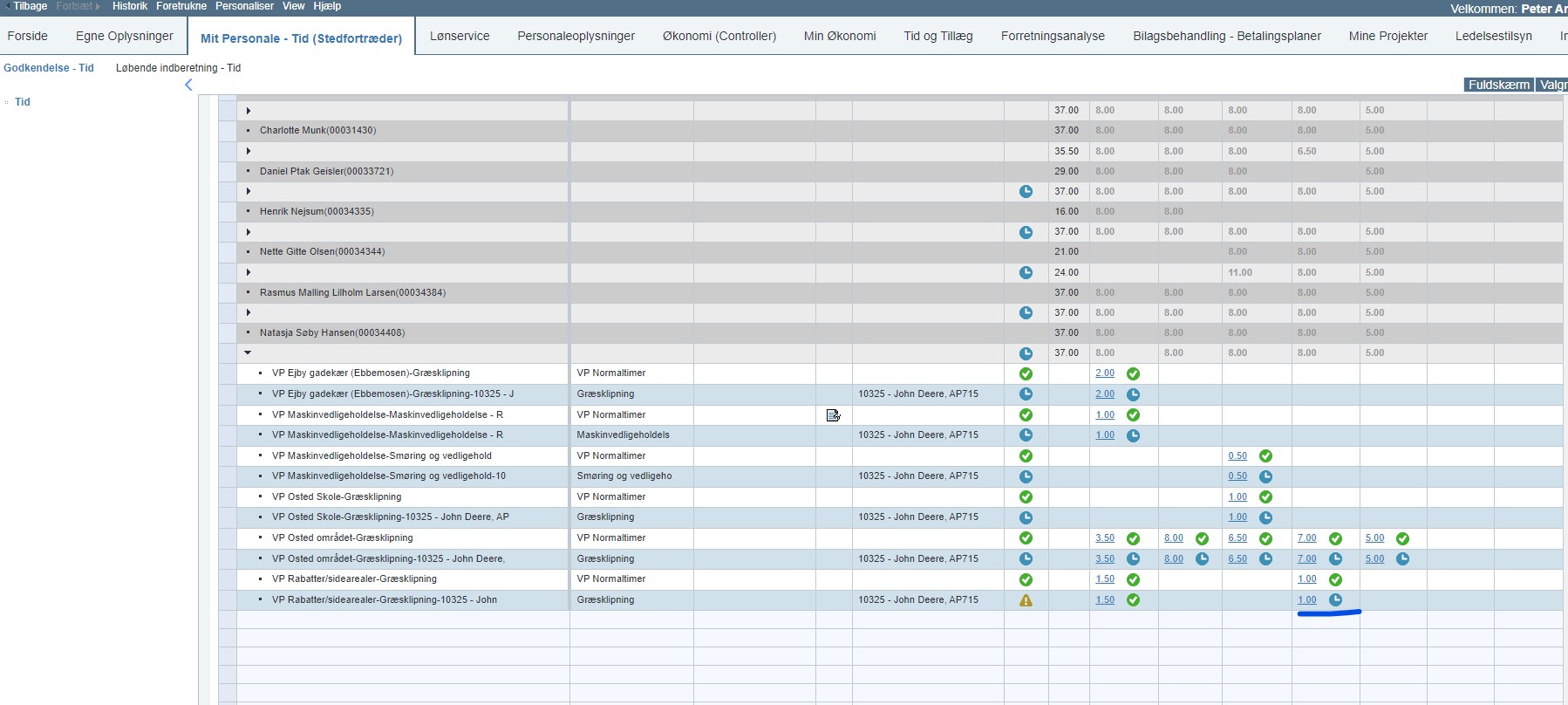Click green checkmark status for VP Osted Skole-Græsklipning row
Screen dimensions: 1568x705
pyautogui.click(x=1026, y=497)
